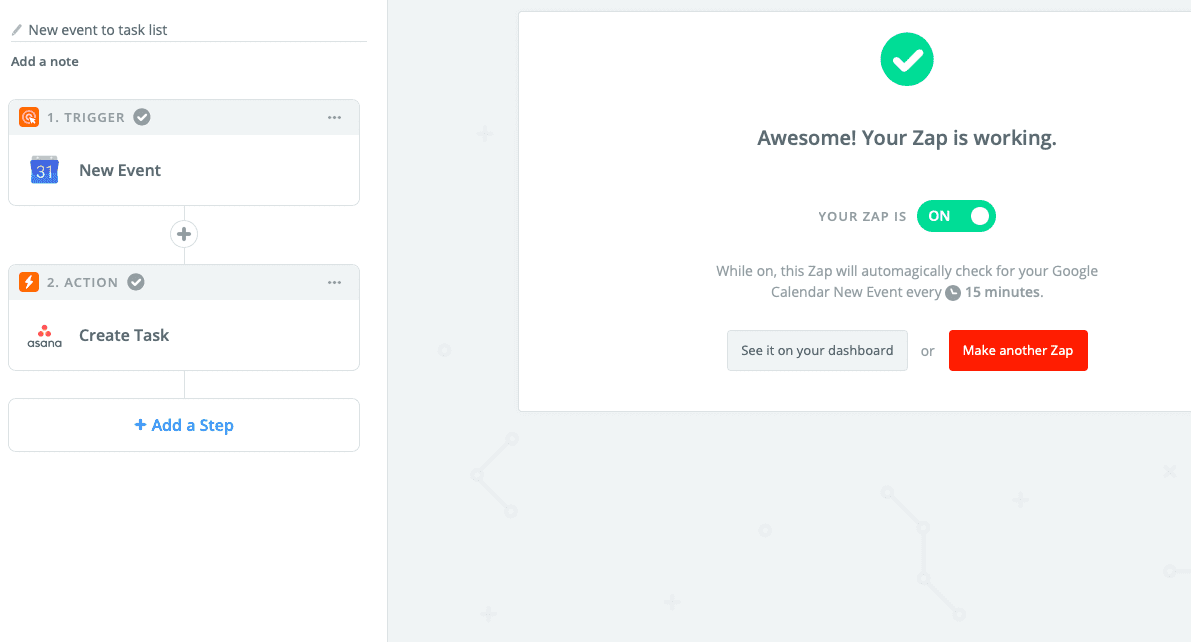Click the 1. TRIGGER header label
Screen dimensions: 1191x642
tap(86, 118)
